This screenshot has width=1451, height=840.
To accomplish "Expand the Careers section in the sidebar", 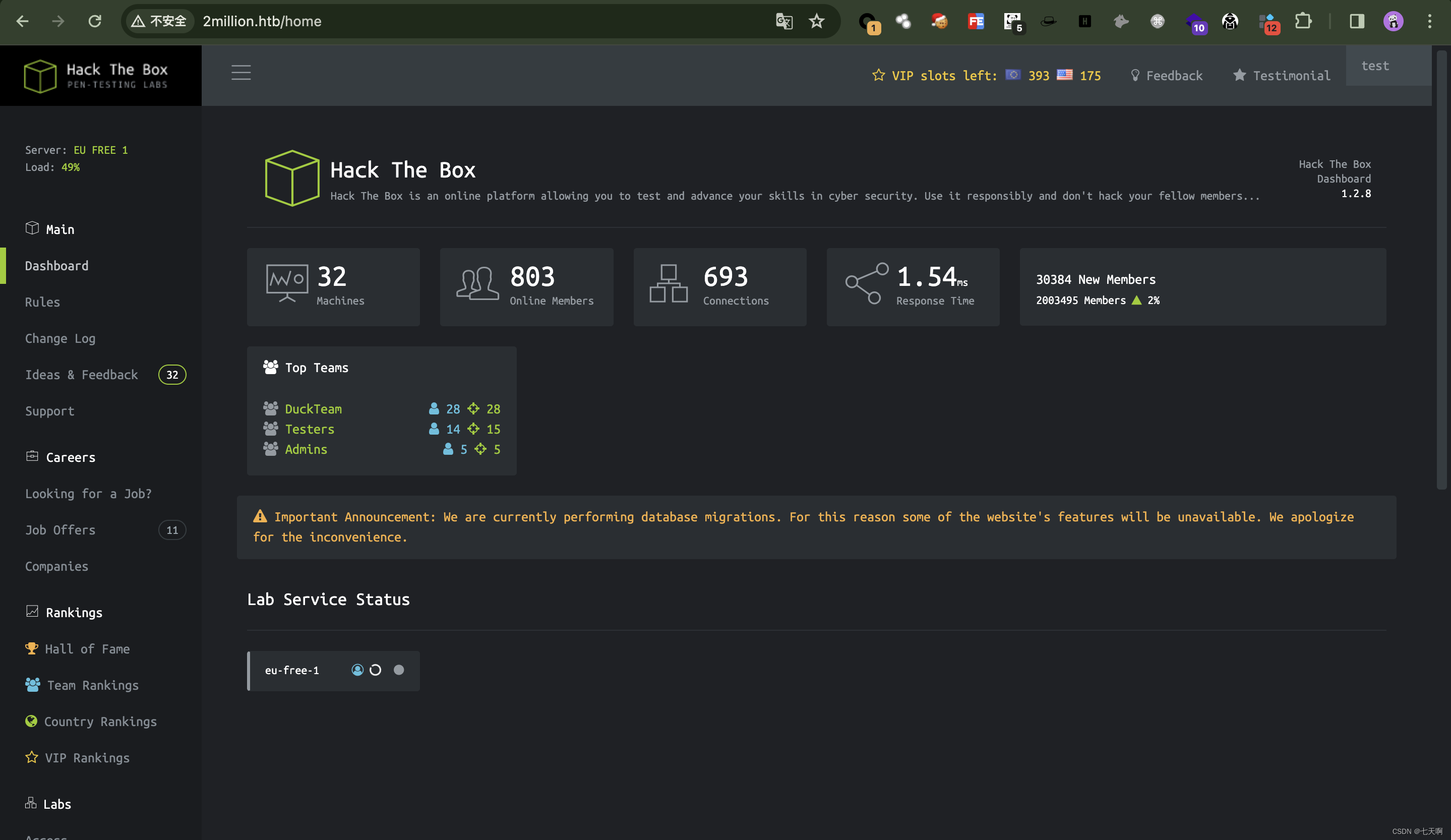I will (x=70, y=457).
